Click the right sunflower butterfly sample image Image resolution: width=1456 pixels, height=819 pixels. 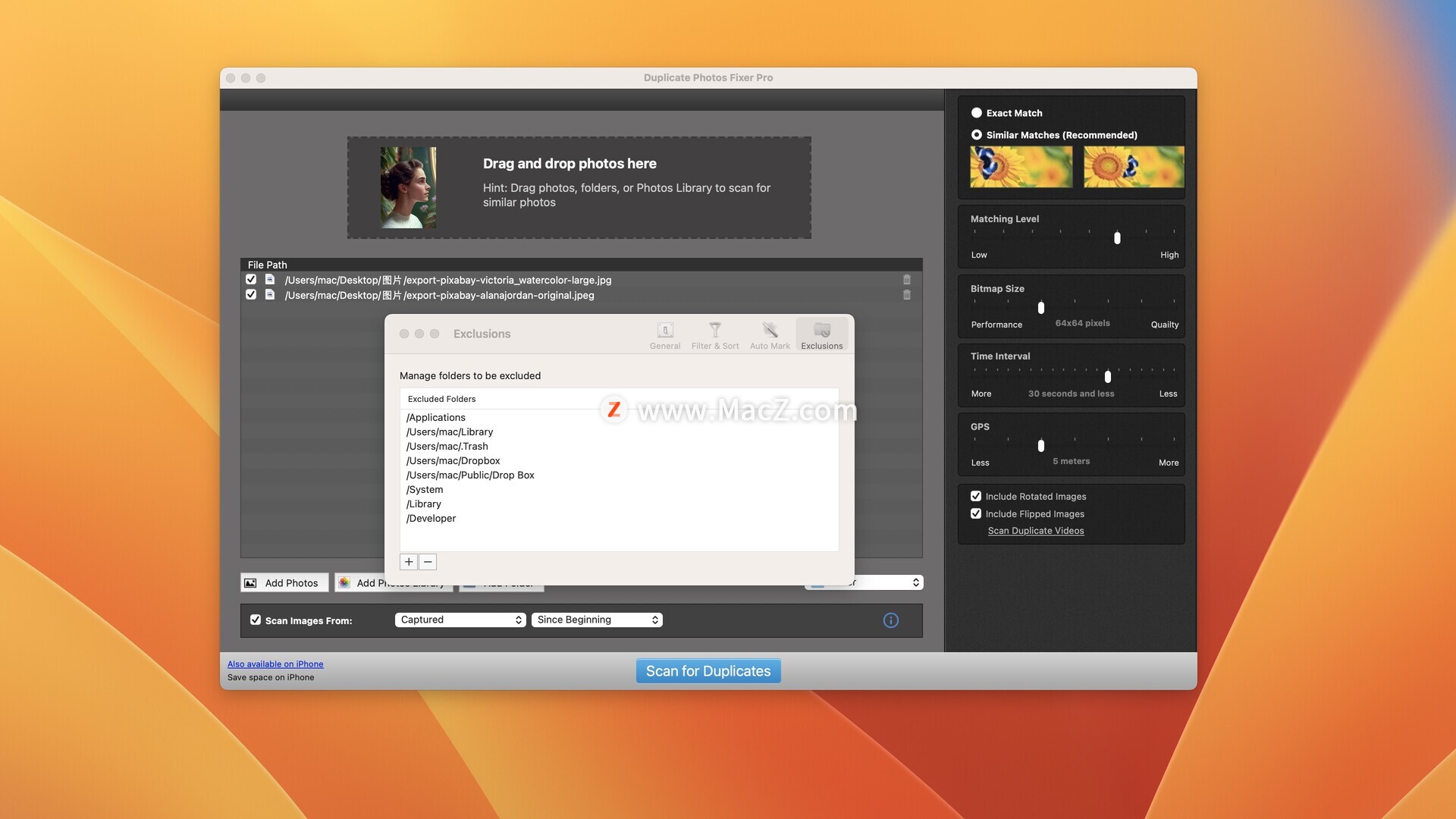click(x=1134, y=167)
